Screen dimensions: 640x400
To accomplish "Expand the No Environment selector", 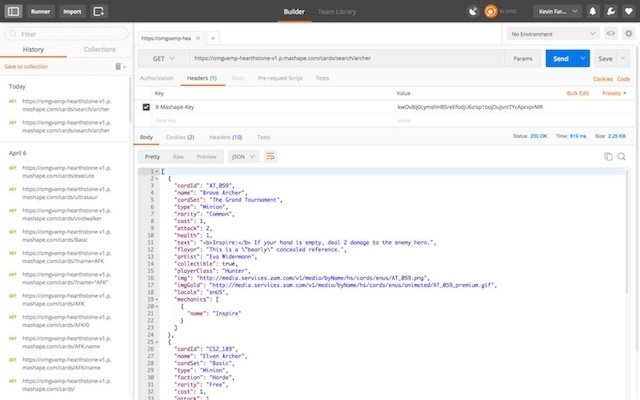I will click(x=553, y=34).
